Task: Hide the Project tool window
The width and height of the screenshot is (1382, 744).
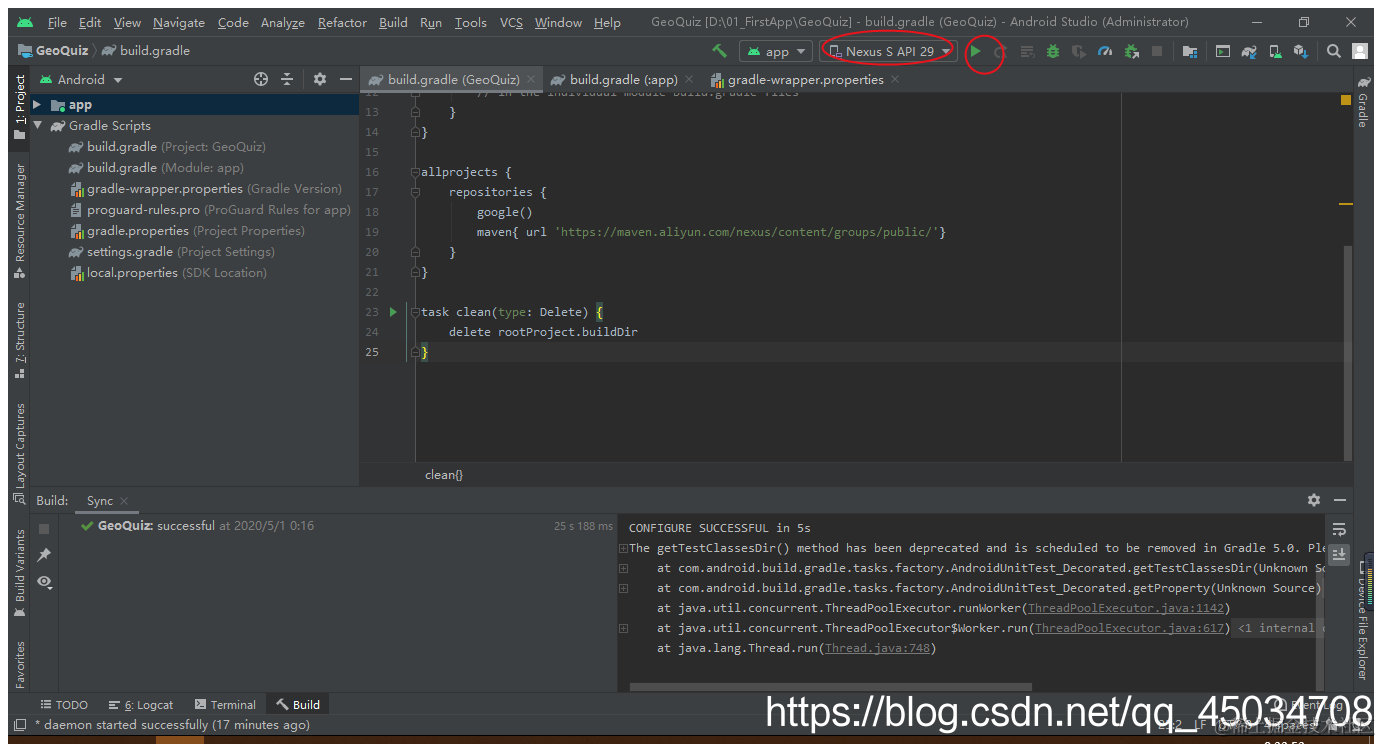Action: pos(346,79)
